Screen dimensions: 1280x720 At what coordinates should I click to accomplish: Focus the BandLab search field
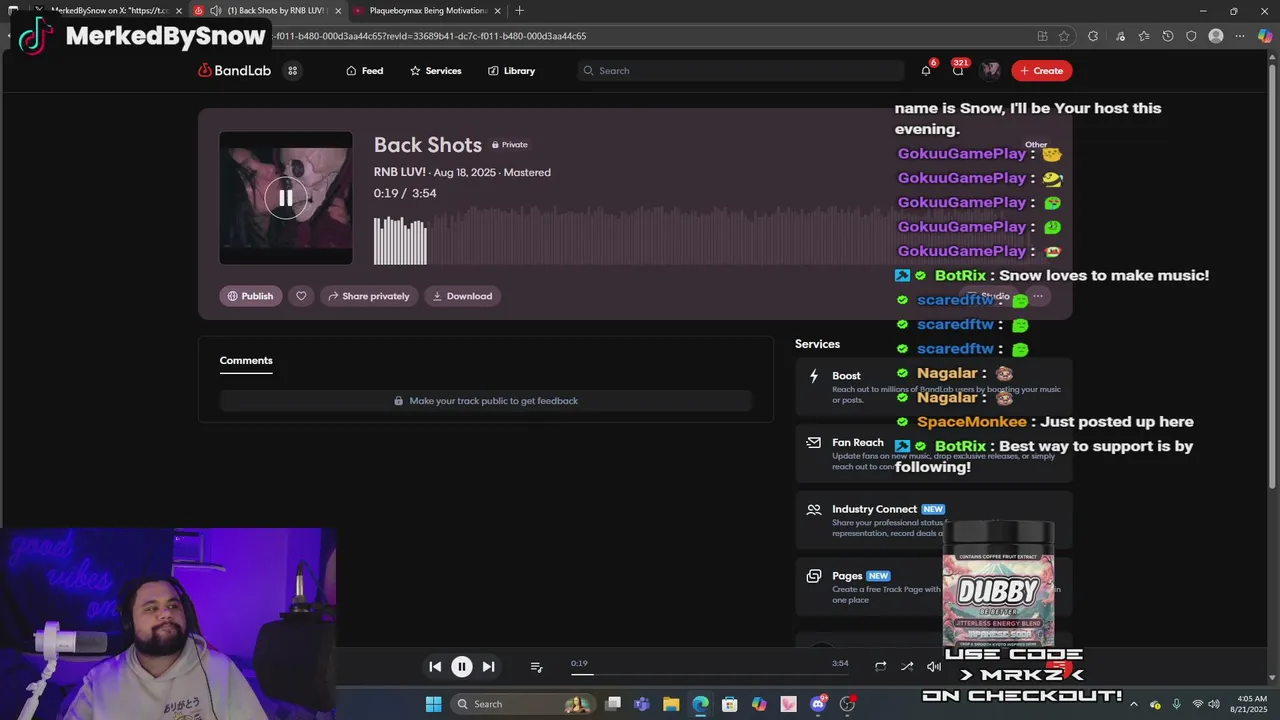point(740,71)
